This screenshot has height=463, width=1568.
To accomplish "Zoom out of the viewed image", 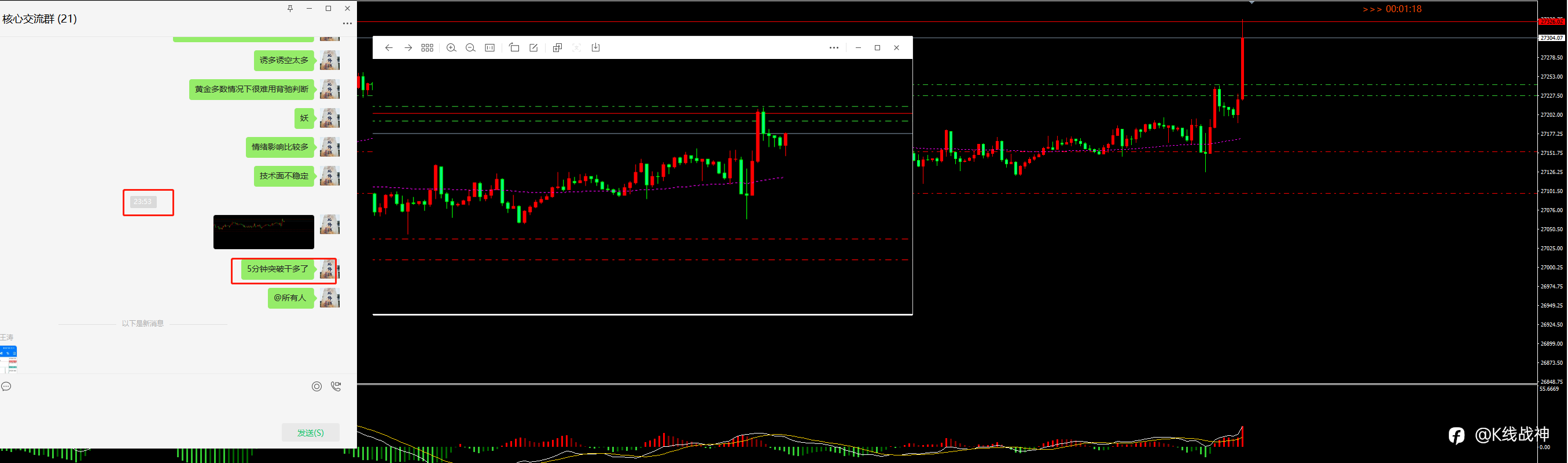I will coord(470,47).
